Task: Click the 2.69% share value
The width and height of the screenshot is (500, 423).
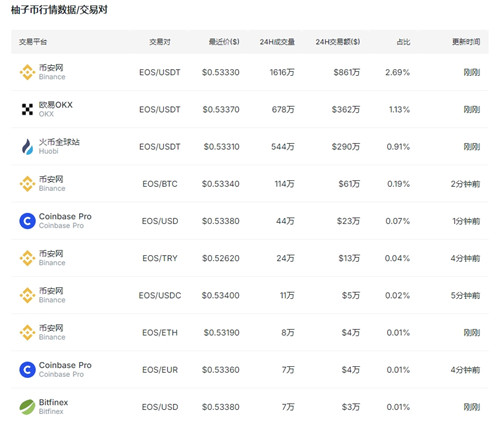Action: click(x=397, y=72)
